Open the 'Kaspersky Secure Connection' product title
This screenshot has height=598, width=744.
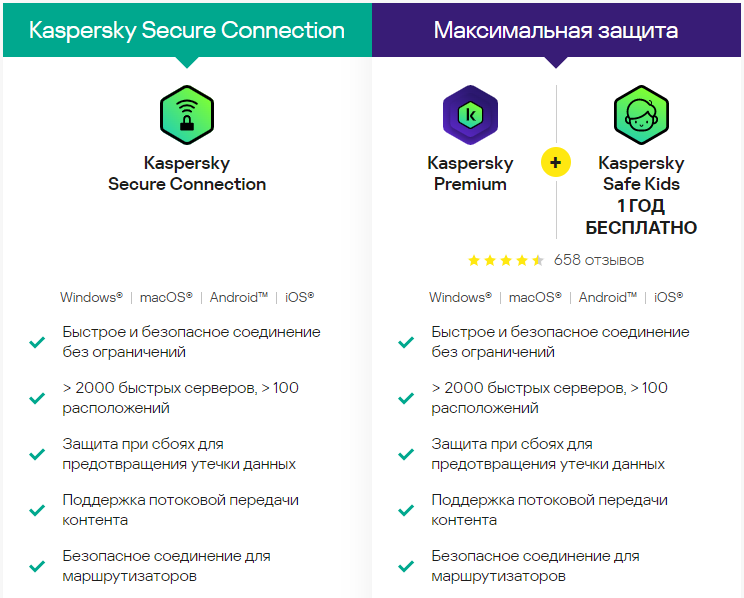pyautogui.click(x=187, y=173)
